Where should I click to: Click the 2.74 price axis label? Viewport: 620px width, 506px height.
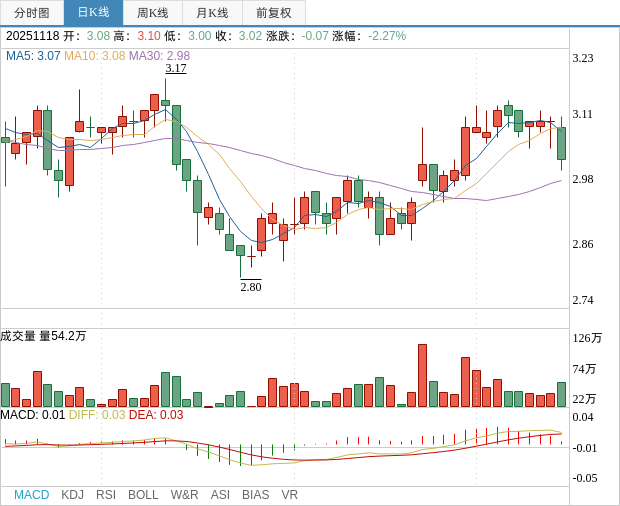[x=583, y=300]
